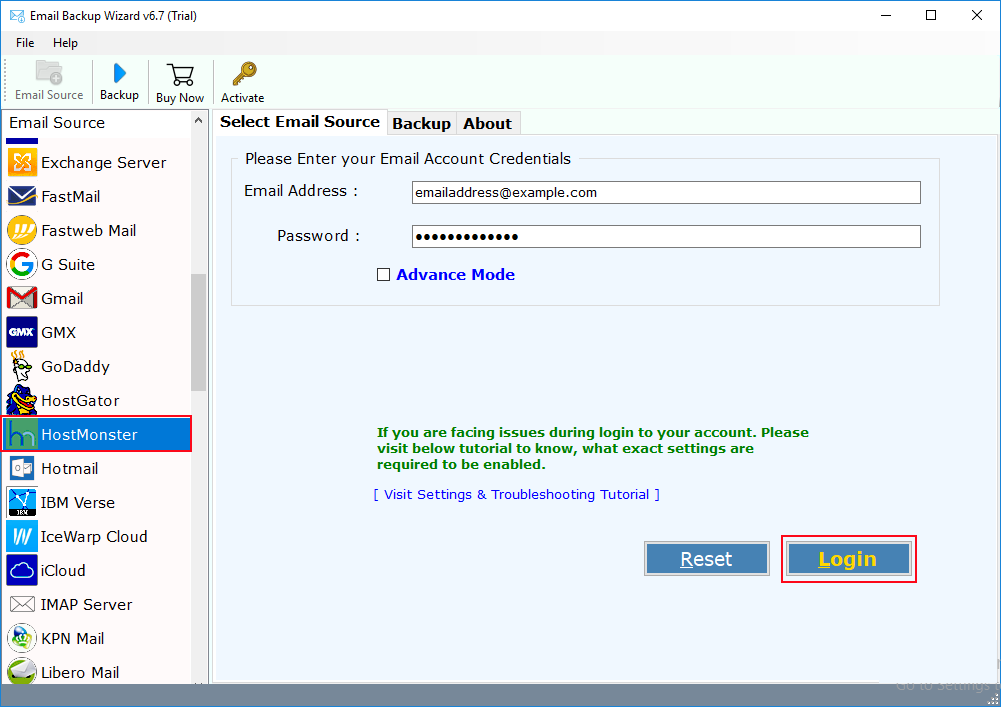Screen dimensions: 1001x707
Task: Select the HostGator list entry text
Action: click(x=80, y=400)
